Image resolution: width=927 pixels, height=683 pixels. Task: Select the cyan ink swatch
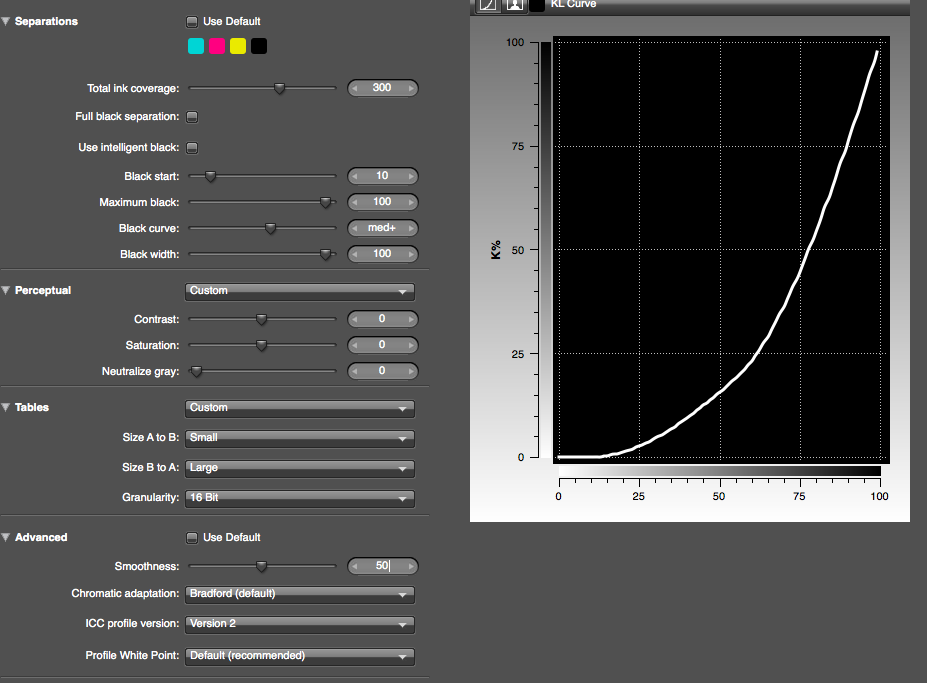[x=196, y=46]
